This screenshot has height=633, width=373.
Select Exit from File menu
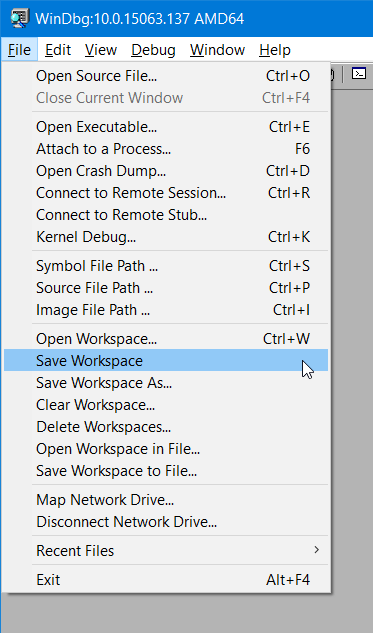pos(166,580)
